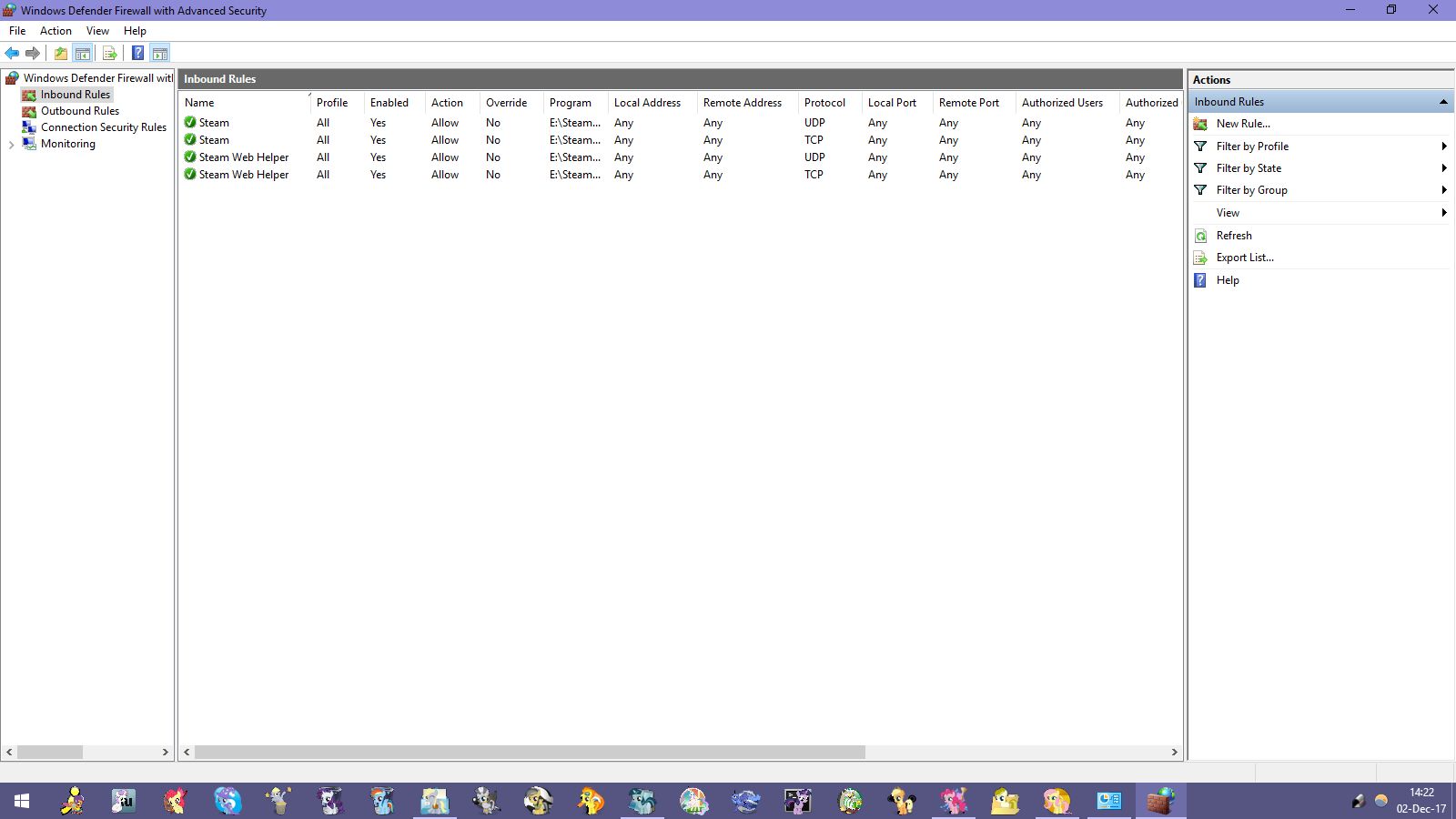Open the Windows Start menu
The width and height of the screenshot is (1456, 819).
pyautogui.click(x=22, y=801)
